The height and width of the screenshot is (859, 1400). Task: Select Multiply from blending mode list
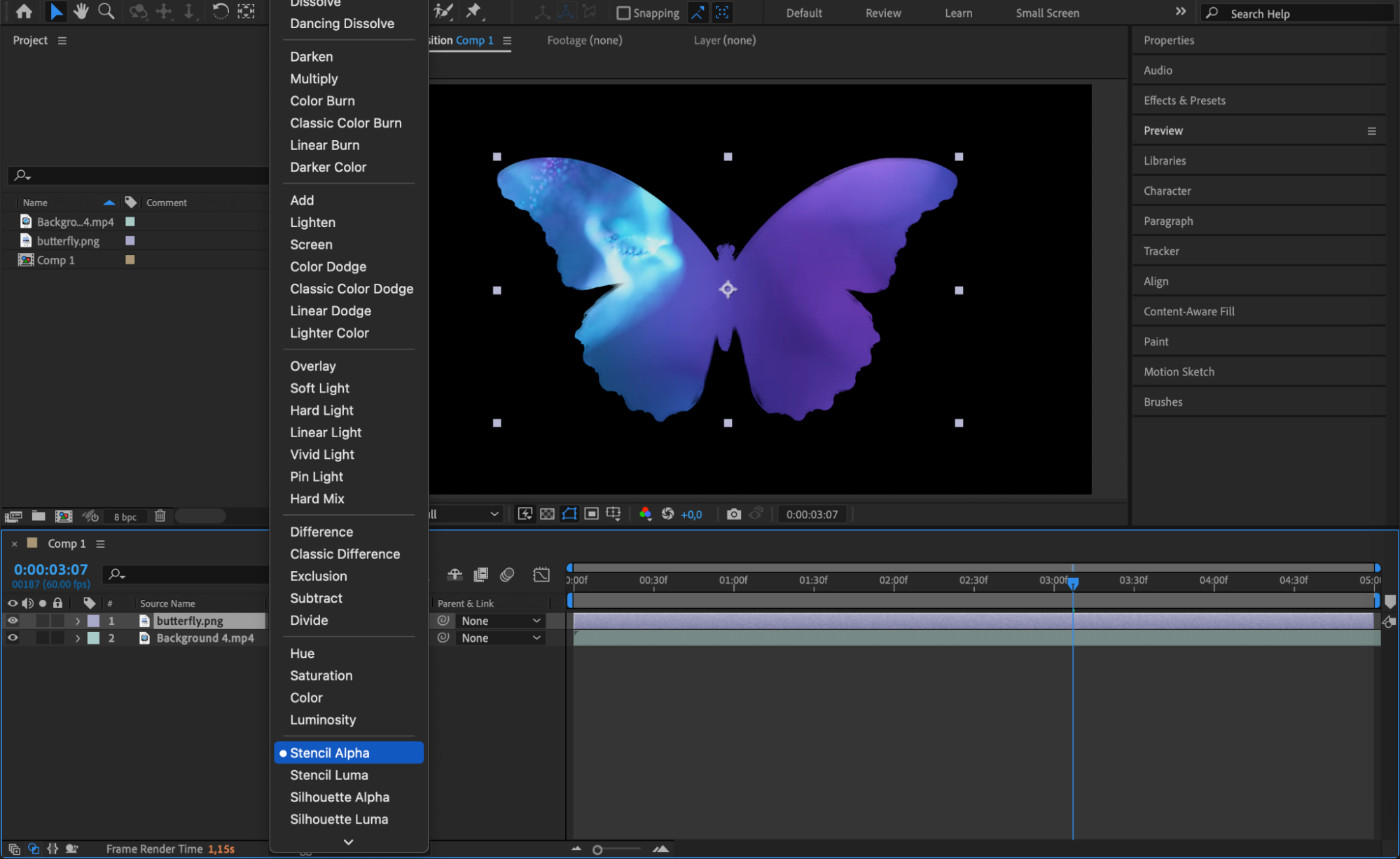[314, 78]
